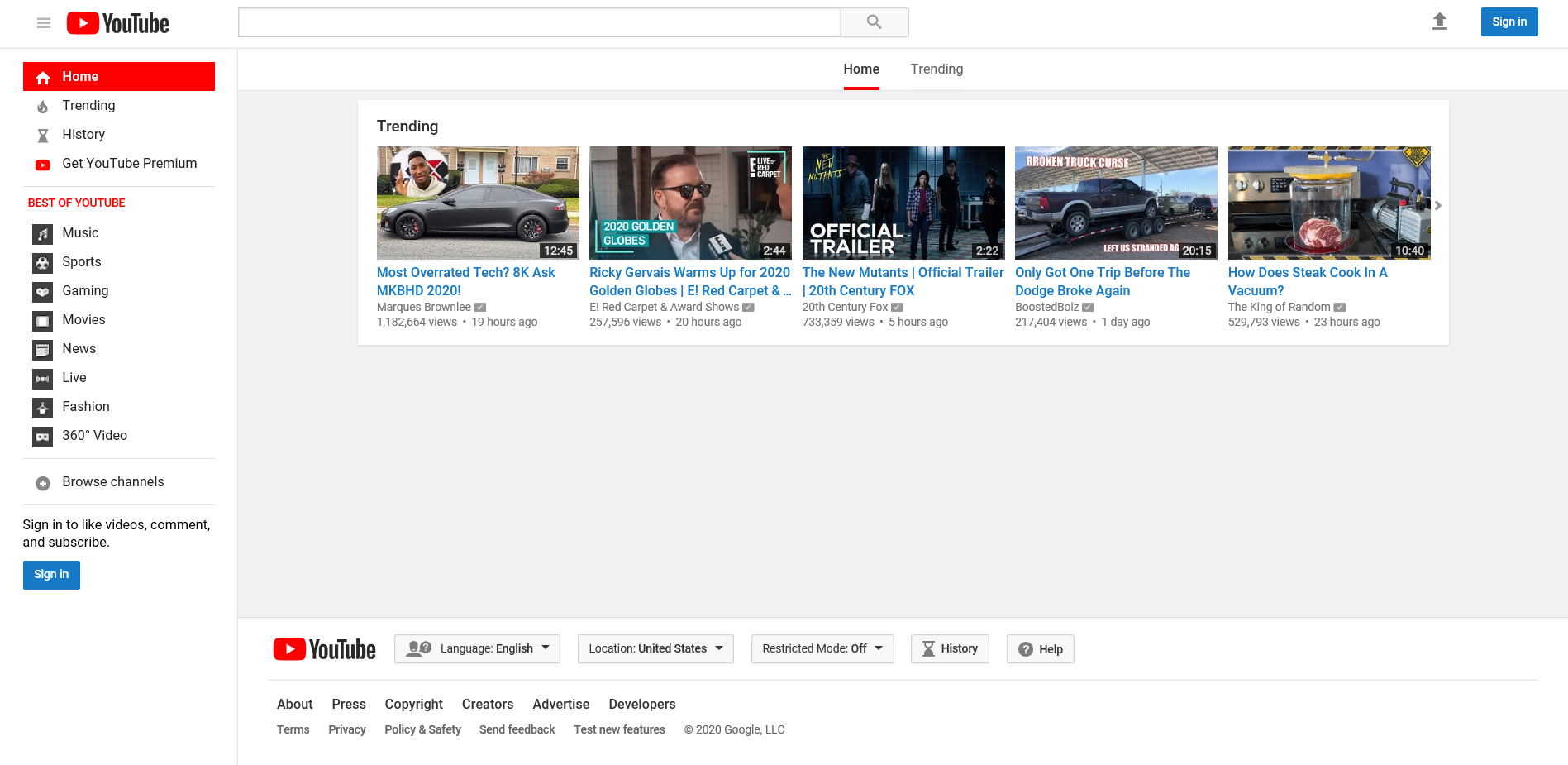
Task: Click Browse channels plus icon
Action: (43, 483)
